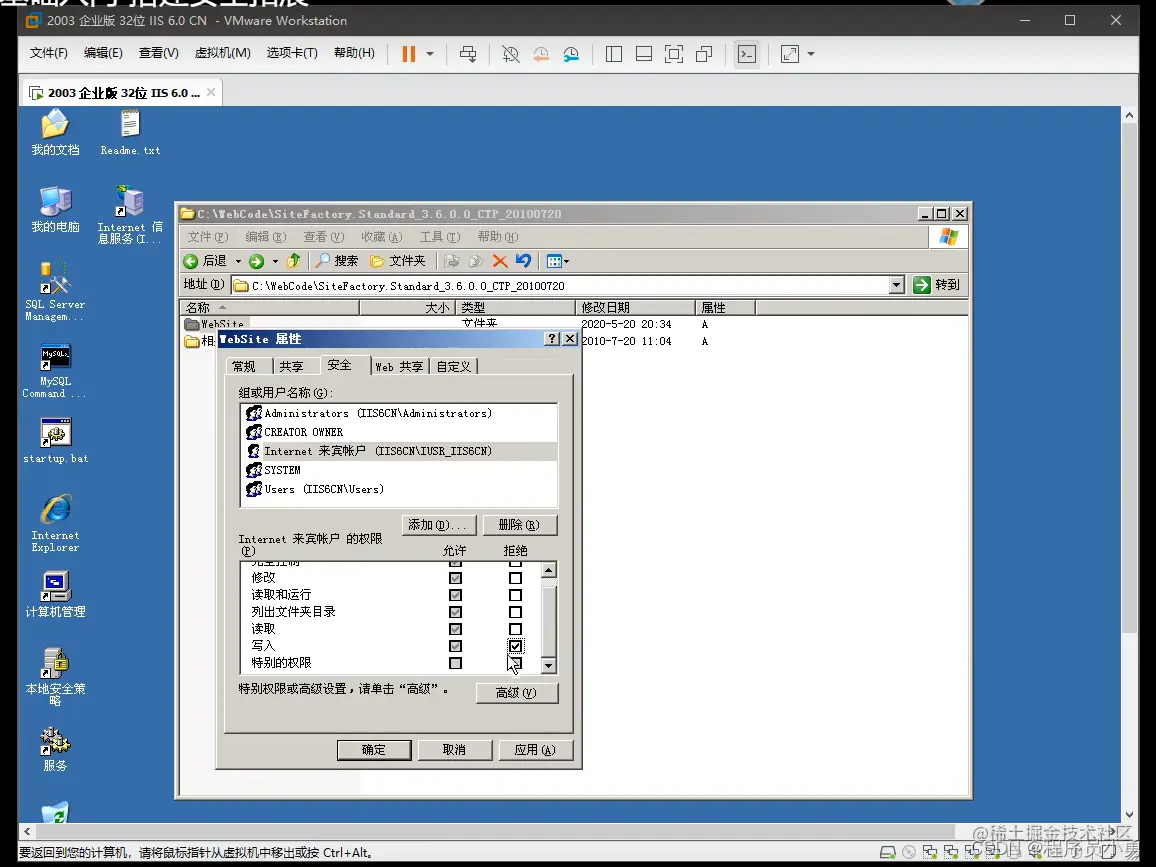Click the stretch guest display icon
Image resolution: width=1156 pixels, height=867 pixels.
point(790,54)
